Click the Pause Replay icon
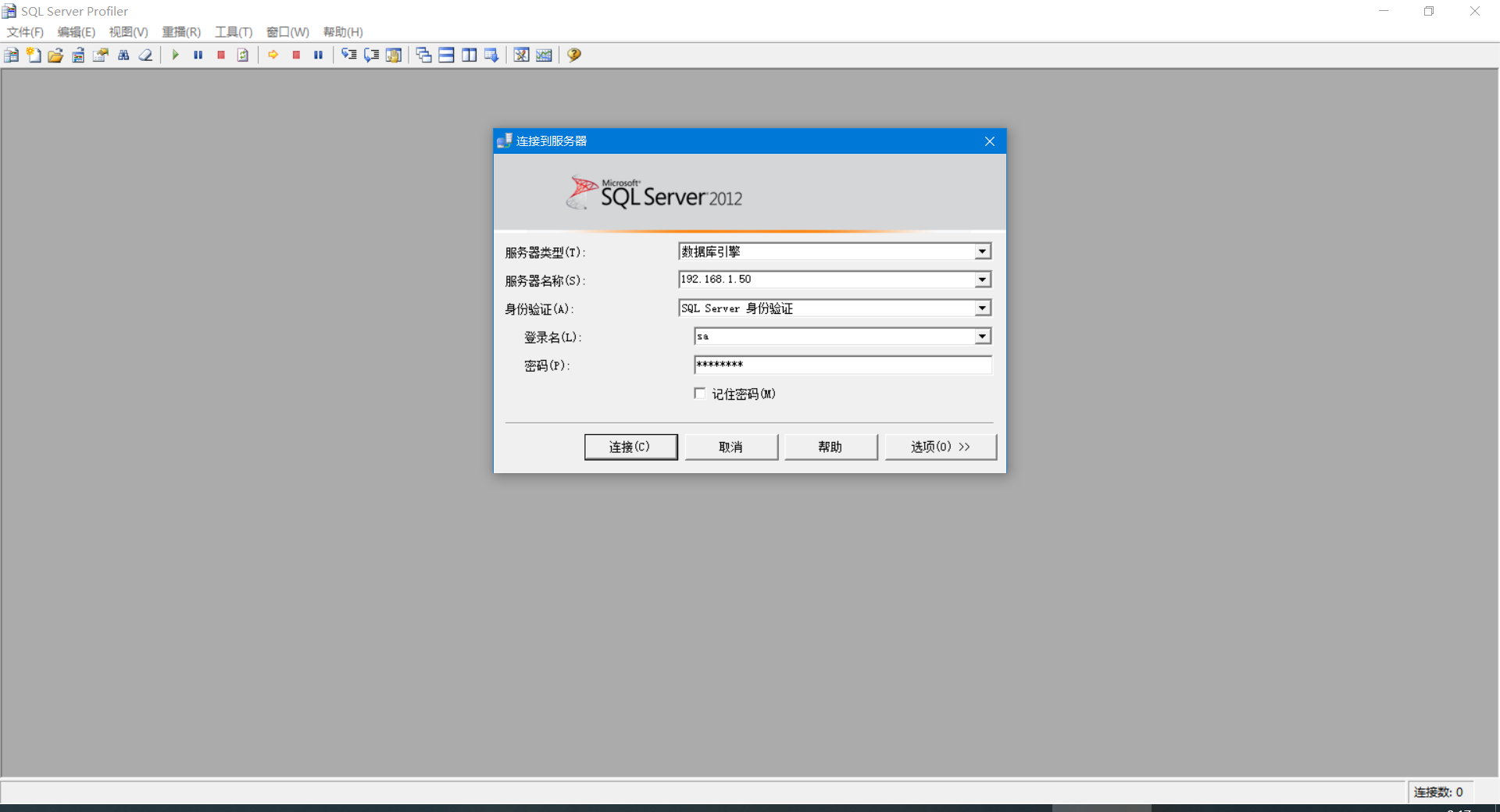 coord(319,55)
